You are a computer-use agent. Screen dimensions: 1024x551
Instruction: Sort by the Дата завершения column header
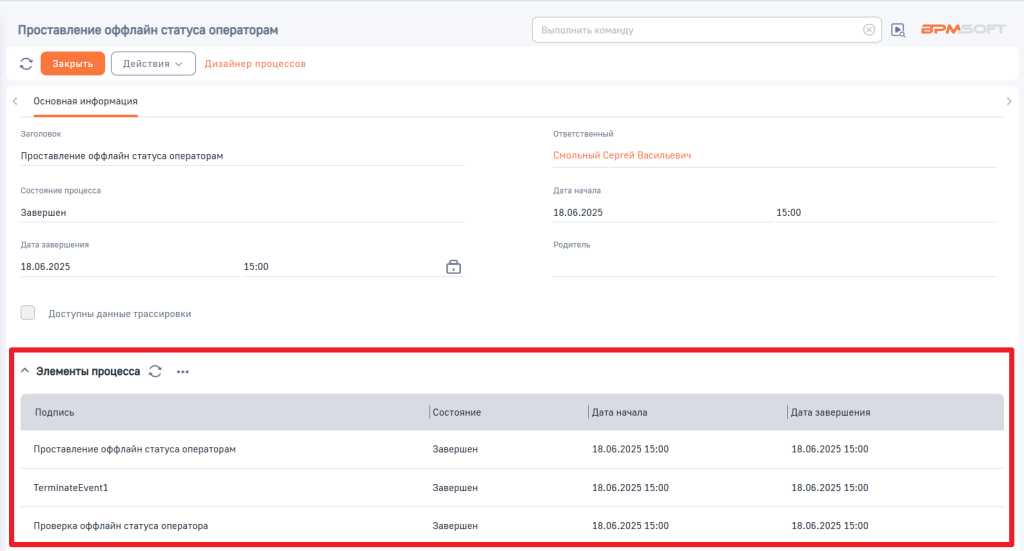(830, 413)
